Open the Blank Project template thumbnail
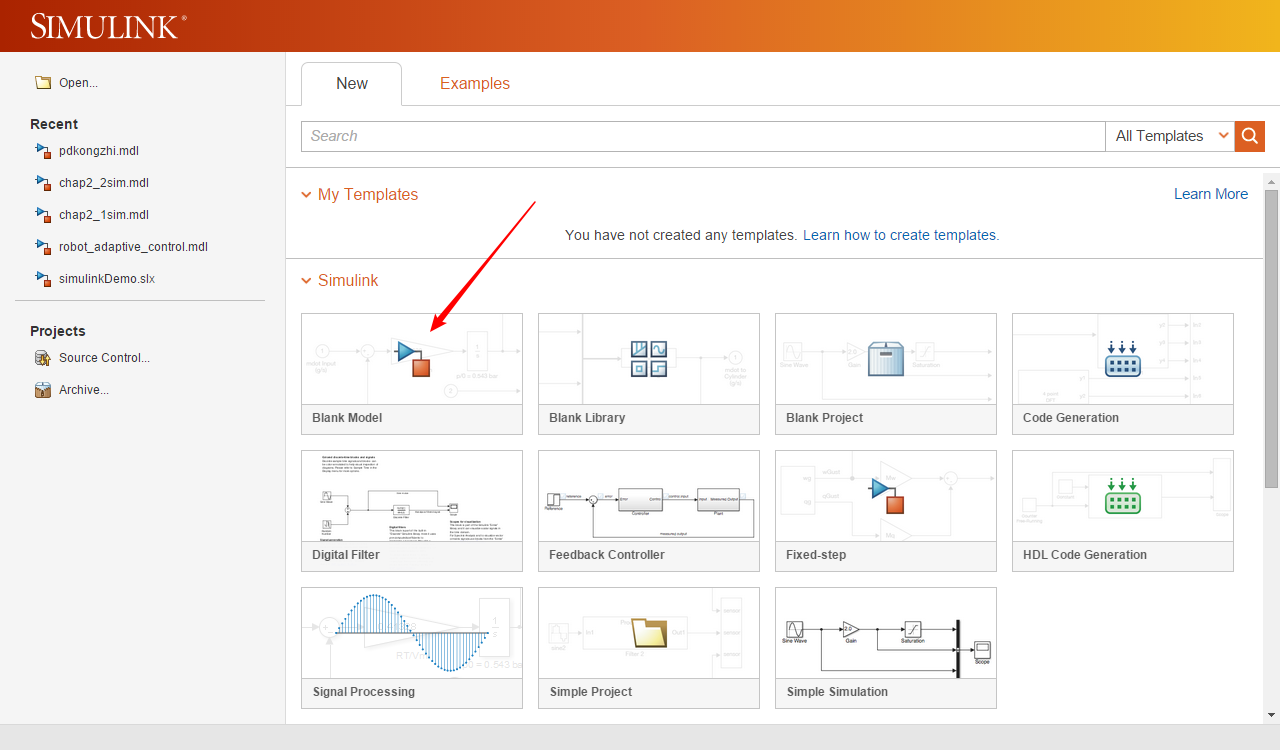Screen dimensions: 1280x750 pos(886,359)
